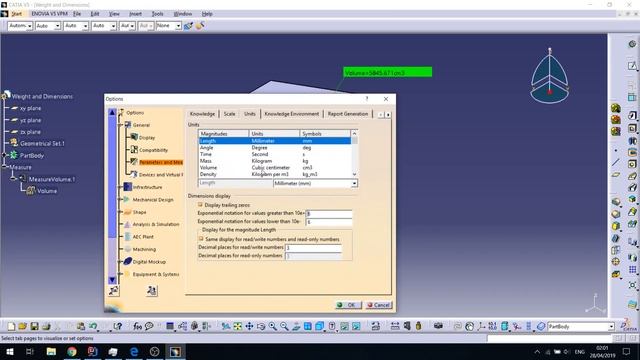The image size is (640, 360).
Task: Click the units list vertical scrollbar
Action: tap(354, 154)
